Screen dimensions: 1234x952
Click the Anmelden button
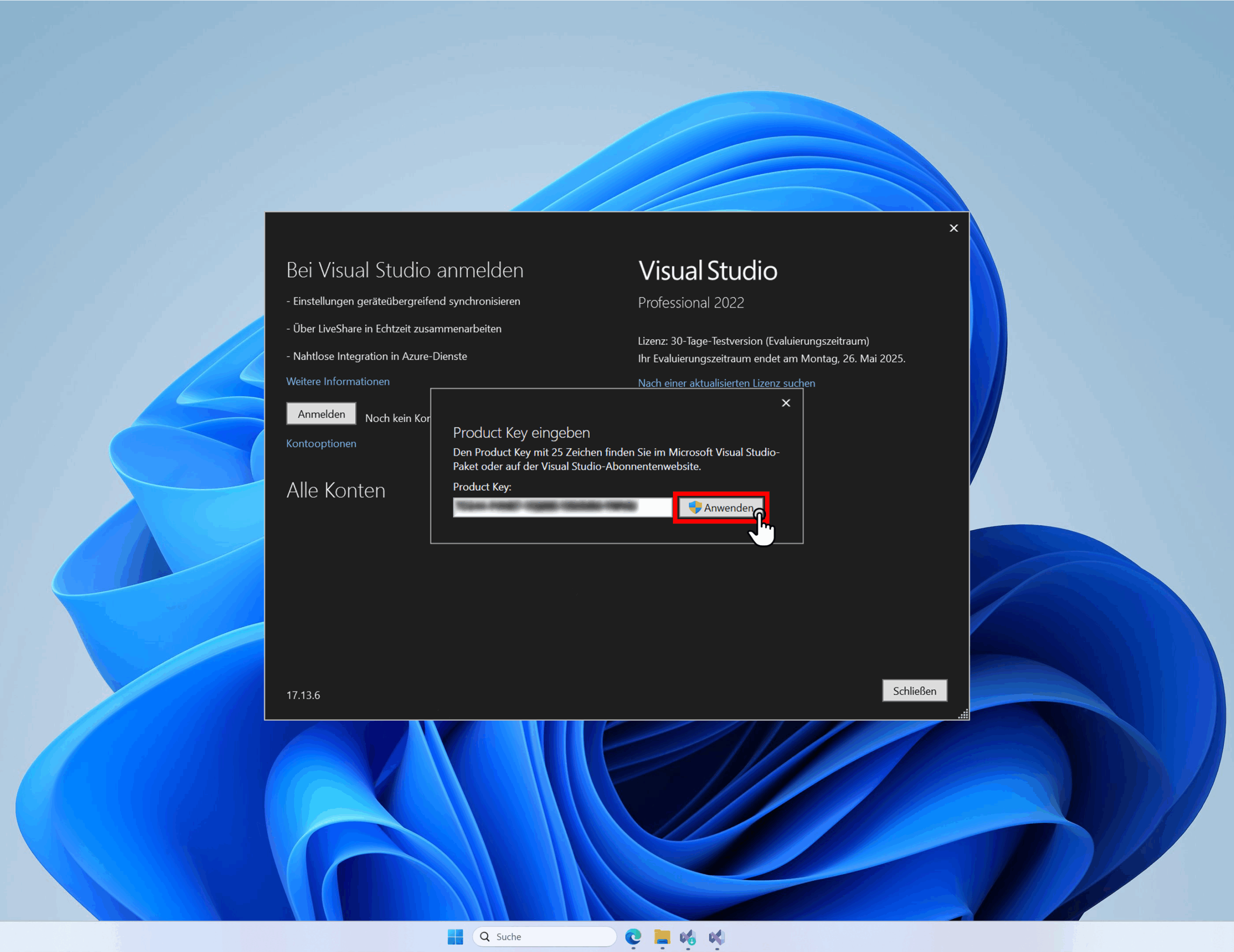tap(321, 414)
